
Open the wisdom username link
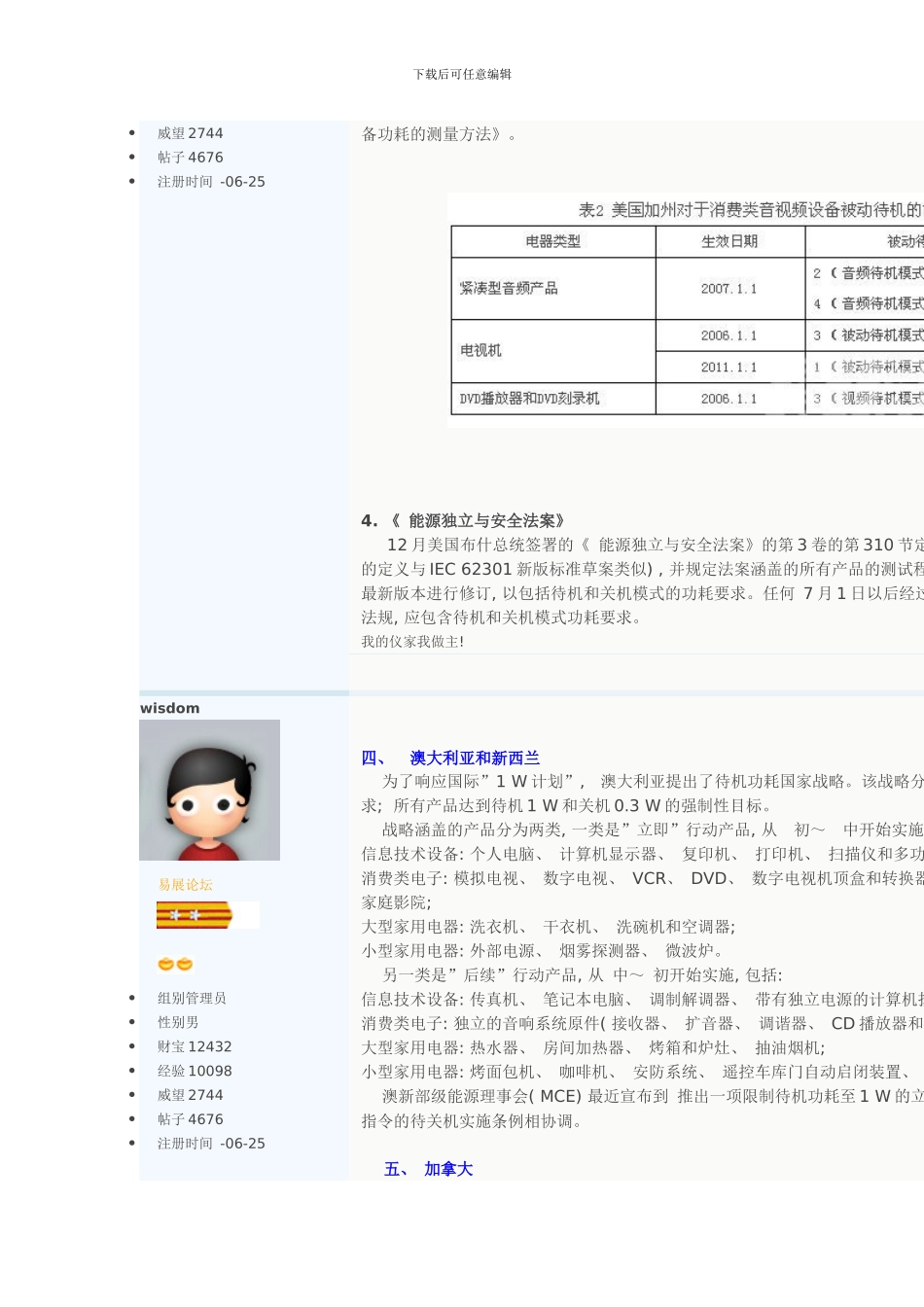click(x=170, y=708)
